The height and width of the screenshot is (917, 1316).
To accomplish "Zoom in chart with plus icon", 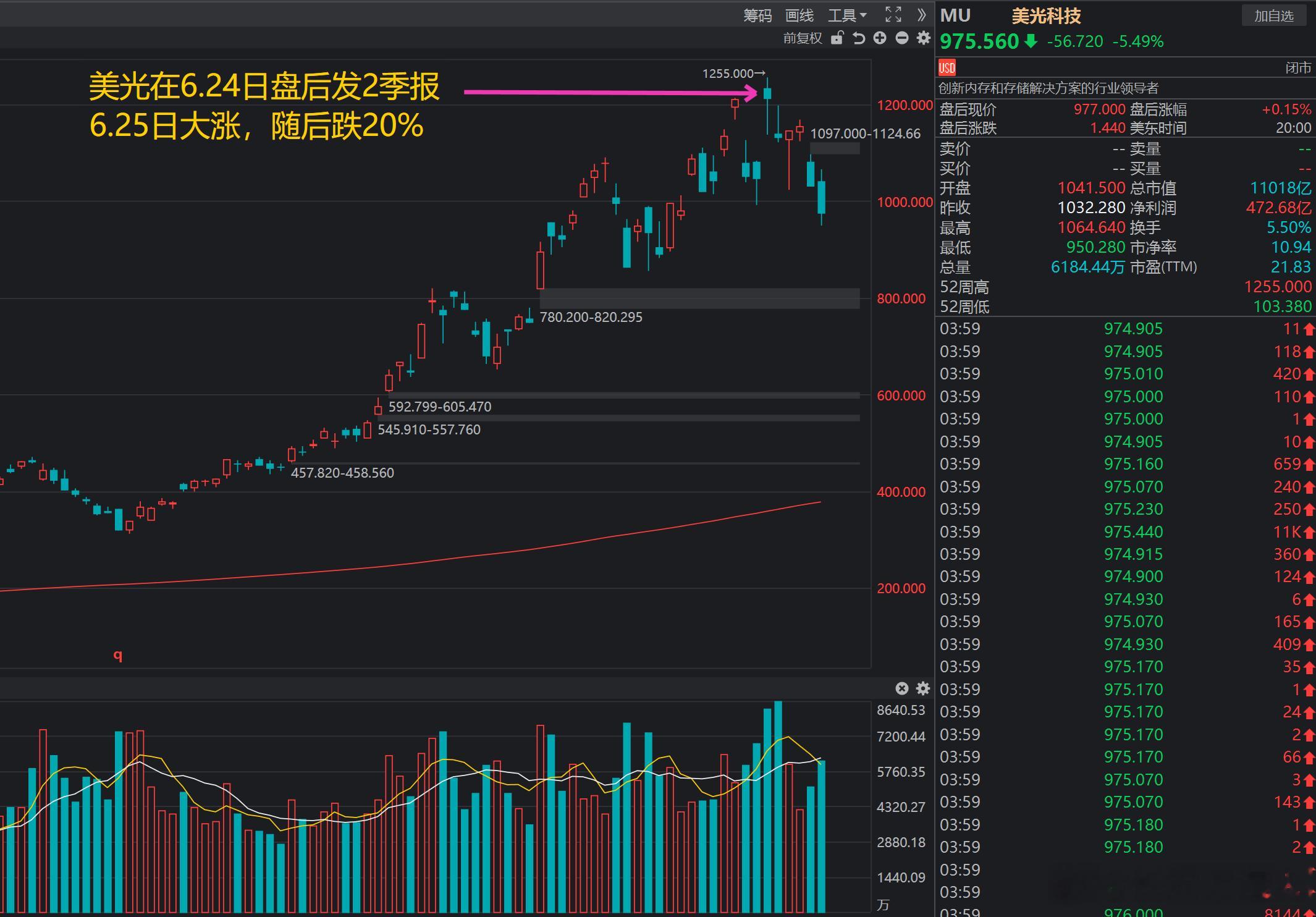I will coord(880,38).
